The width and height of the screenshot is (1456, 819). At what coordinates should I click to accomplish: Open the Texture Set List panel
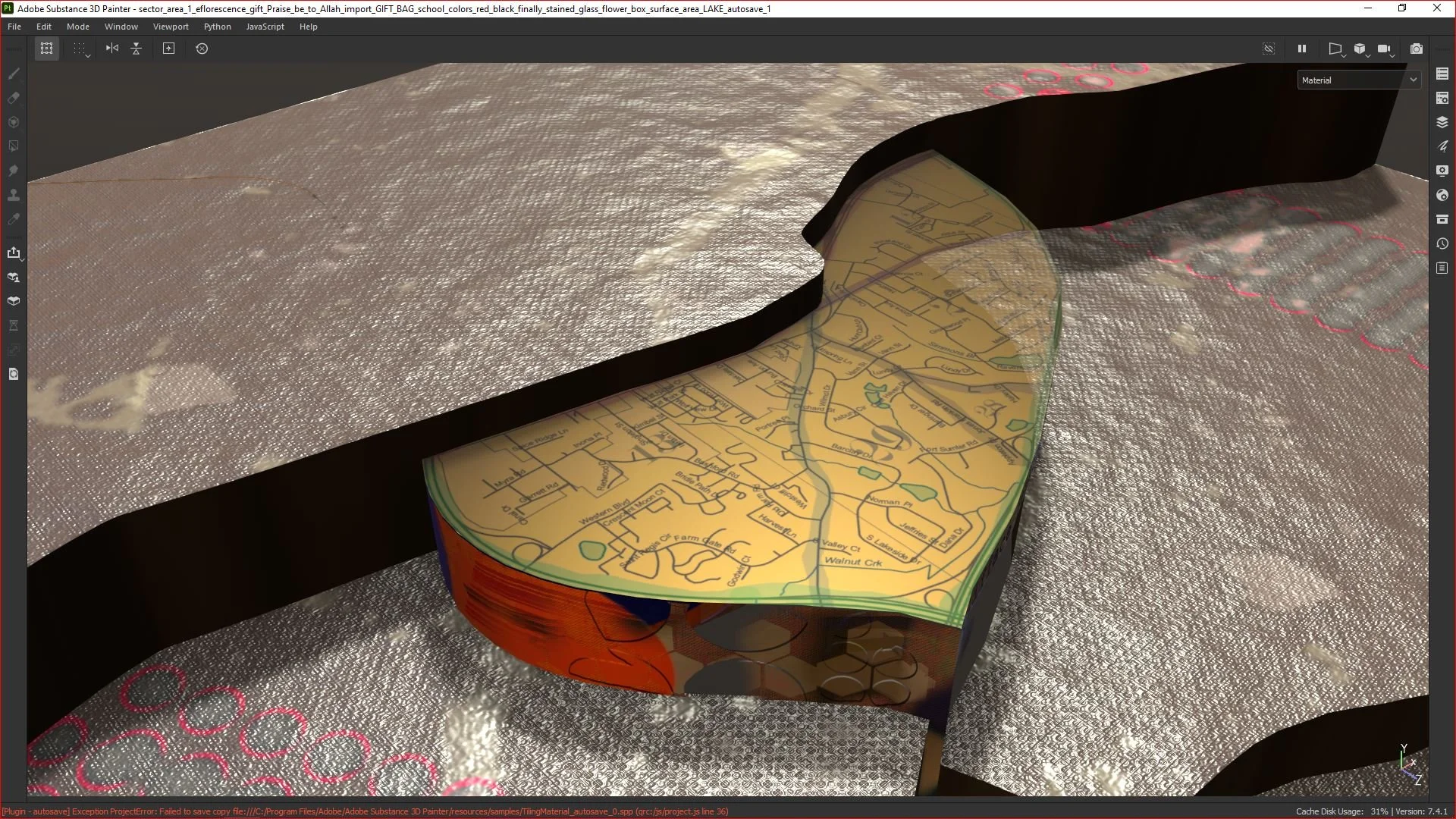click(1442, 74)
